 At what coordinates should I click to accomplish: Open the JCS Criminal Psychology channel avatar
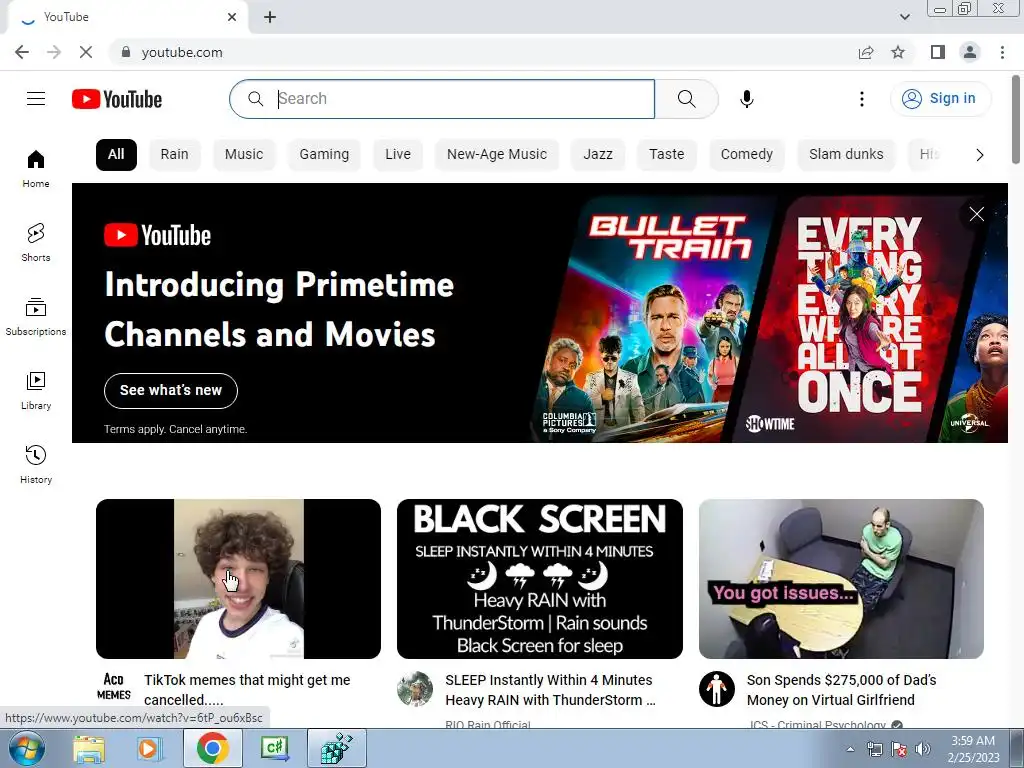716,689
